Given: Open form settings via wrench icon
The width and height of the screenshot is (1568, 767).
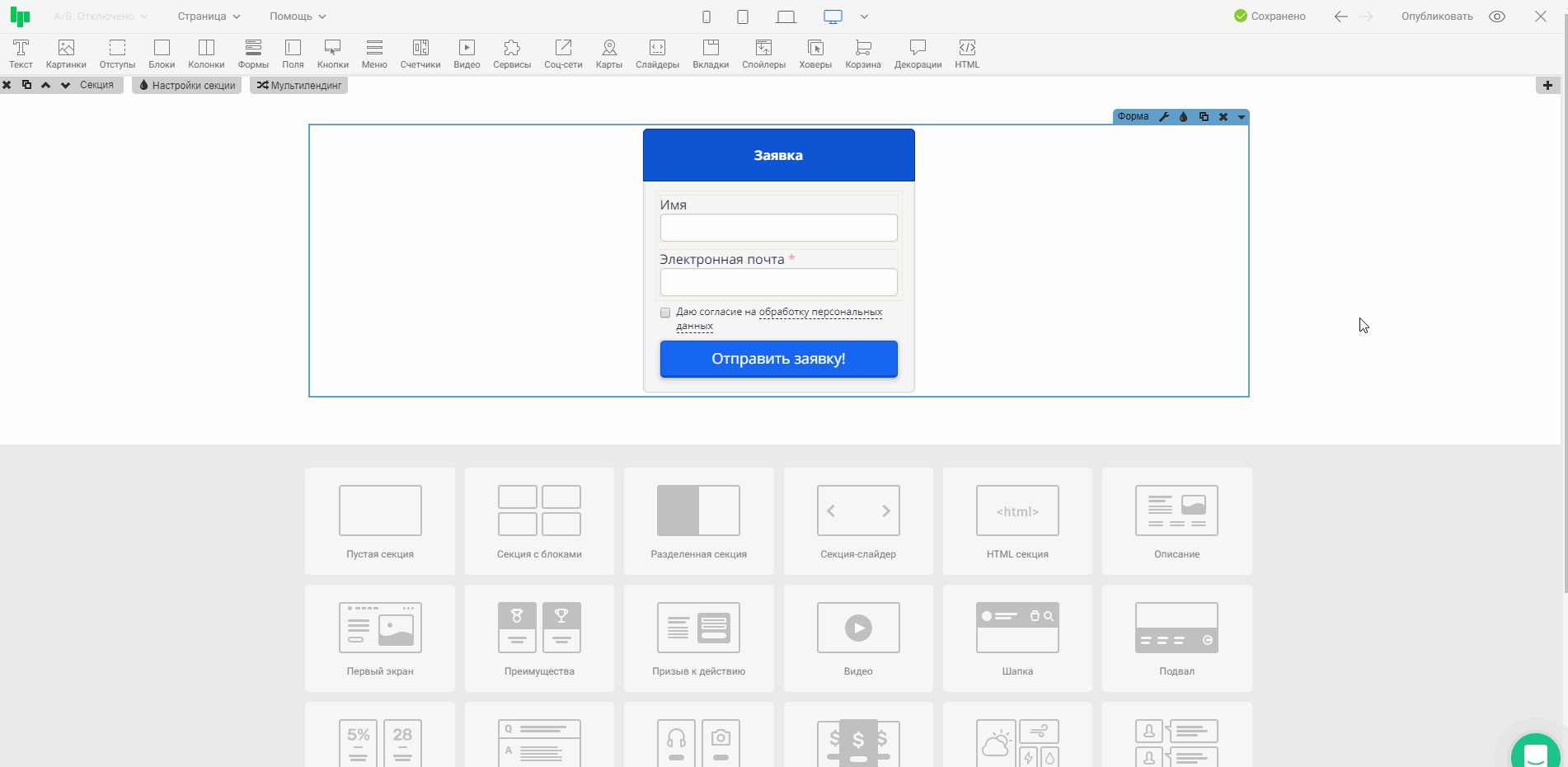Looking at the screenshot, I should [1164, 117].
